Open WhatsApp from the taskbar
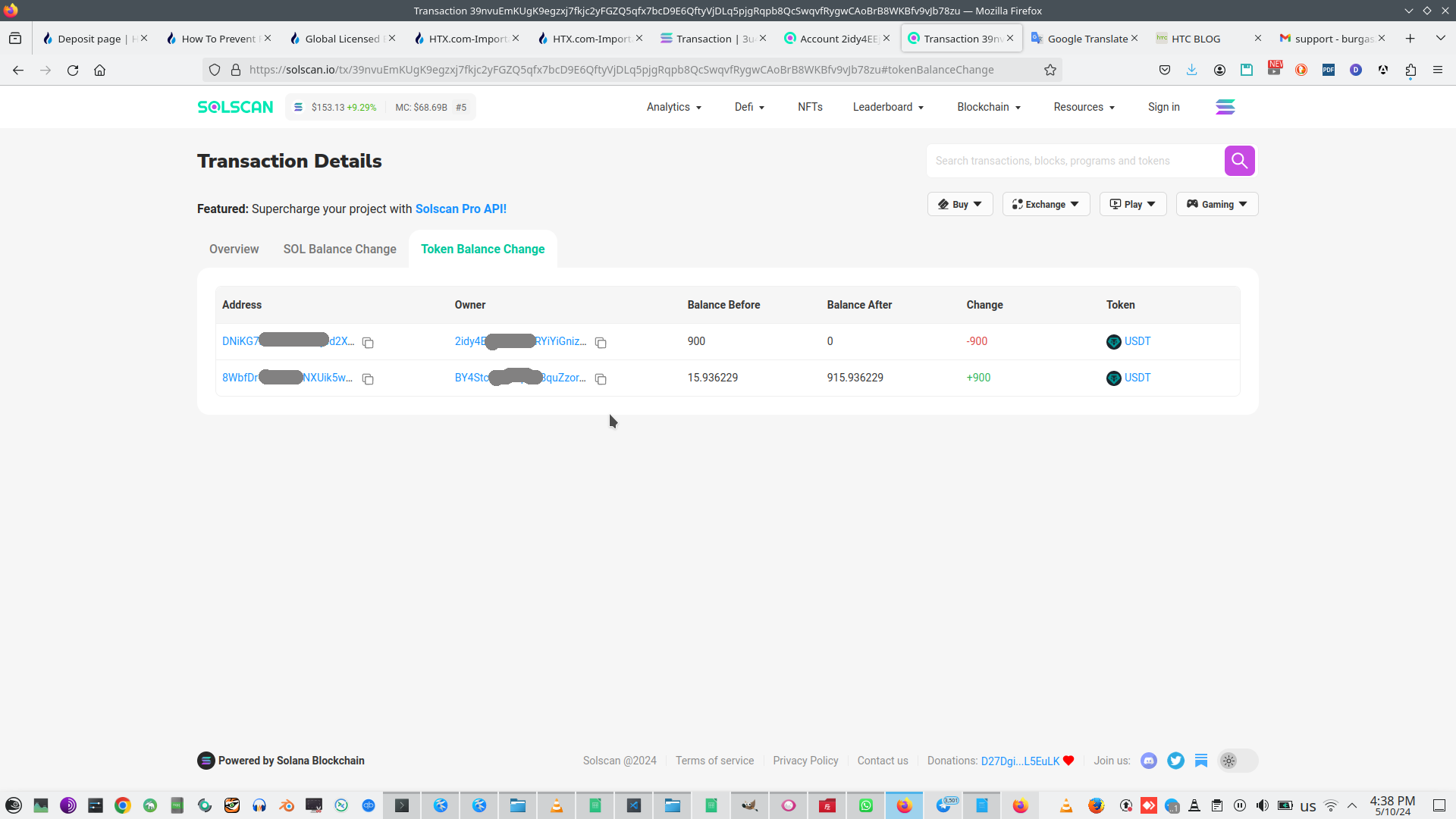Screen dimensions: 1456x819 pyautogui.click(x=866, y=805)
